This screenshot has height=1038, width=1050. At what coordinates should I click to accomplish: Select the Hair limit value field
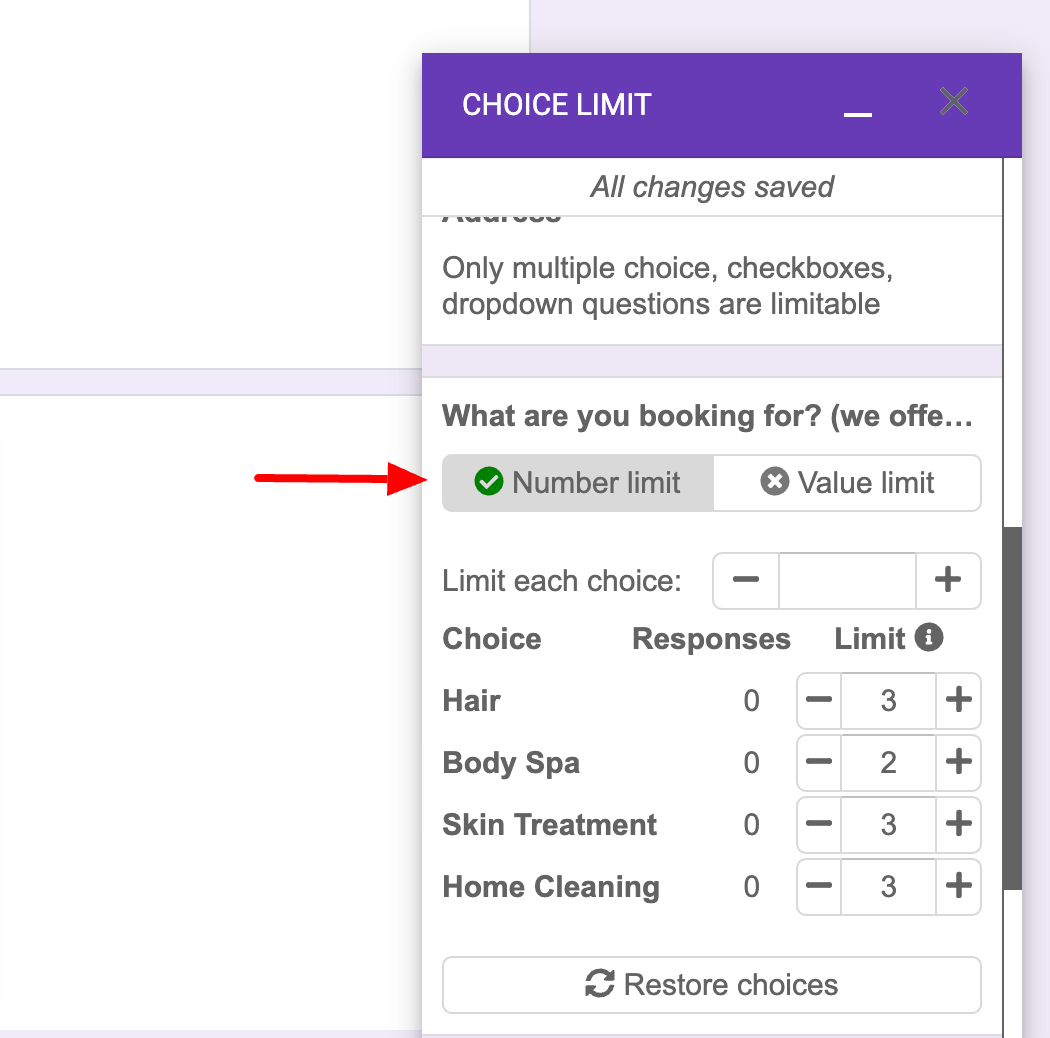point(888,701)
